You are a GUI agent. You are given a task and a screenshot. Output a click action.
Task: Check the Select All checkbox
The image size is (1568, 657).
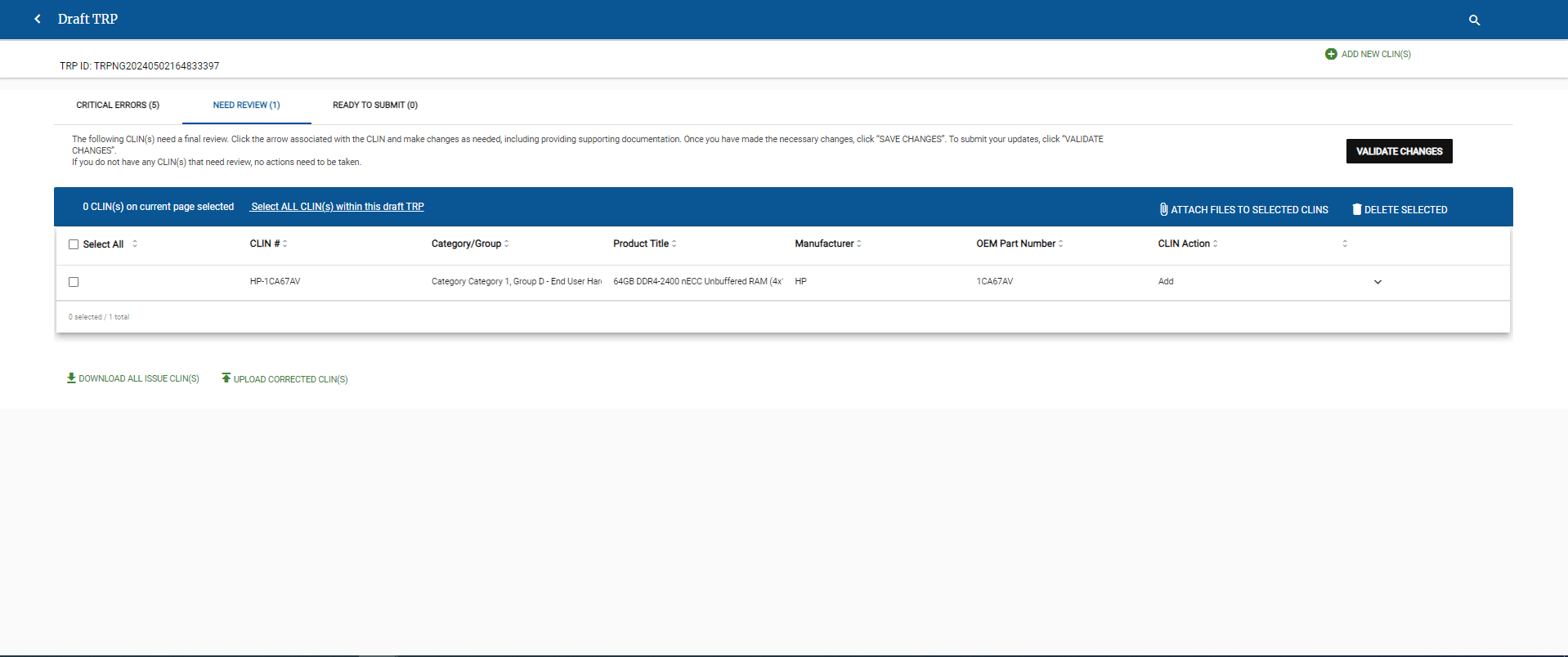(x=74, y=244)
